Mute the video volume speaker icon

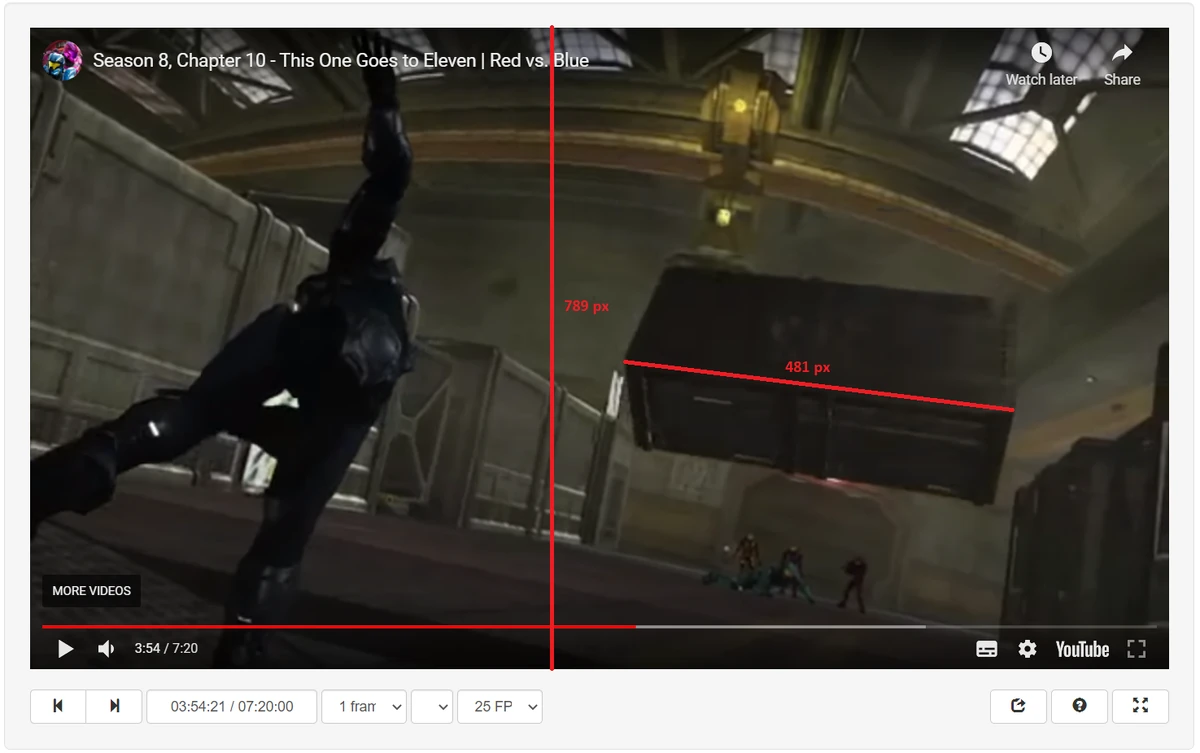[106, 649]
